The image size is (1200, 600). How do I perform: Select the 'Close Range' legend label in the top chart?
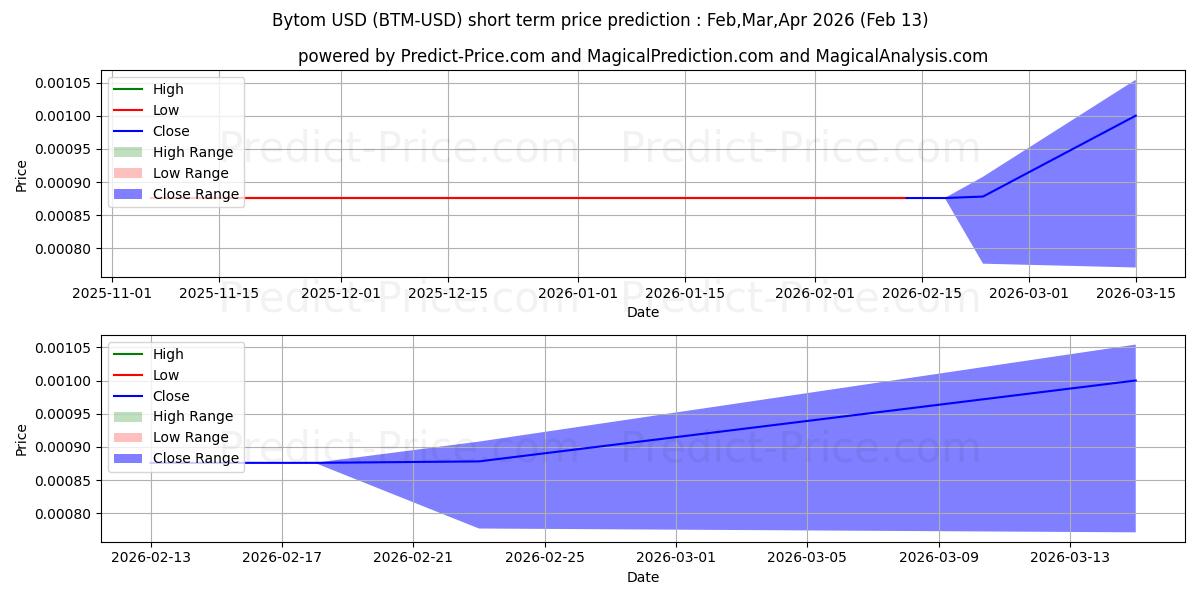point(195,194)
